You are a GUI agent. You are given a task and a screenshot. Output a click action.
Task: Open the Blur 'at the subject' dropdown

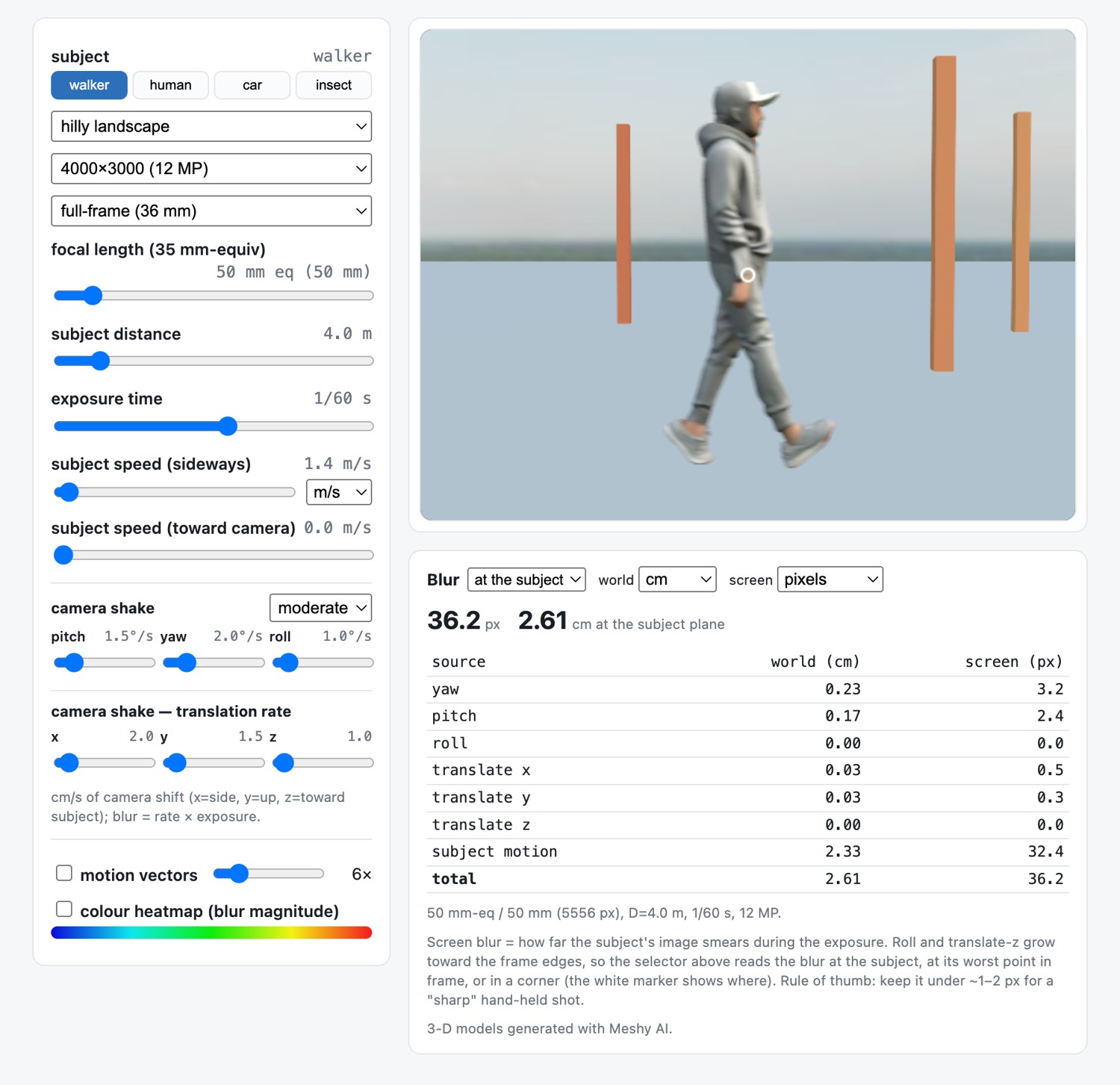526,579
